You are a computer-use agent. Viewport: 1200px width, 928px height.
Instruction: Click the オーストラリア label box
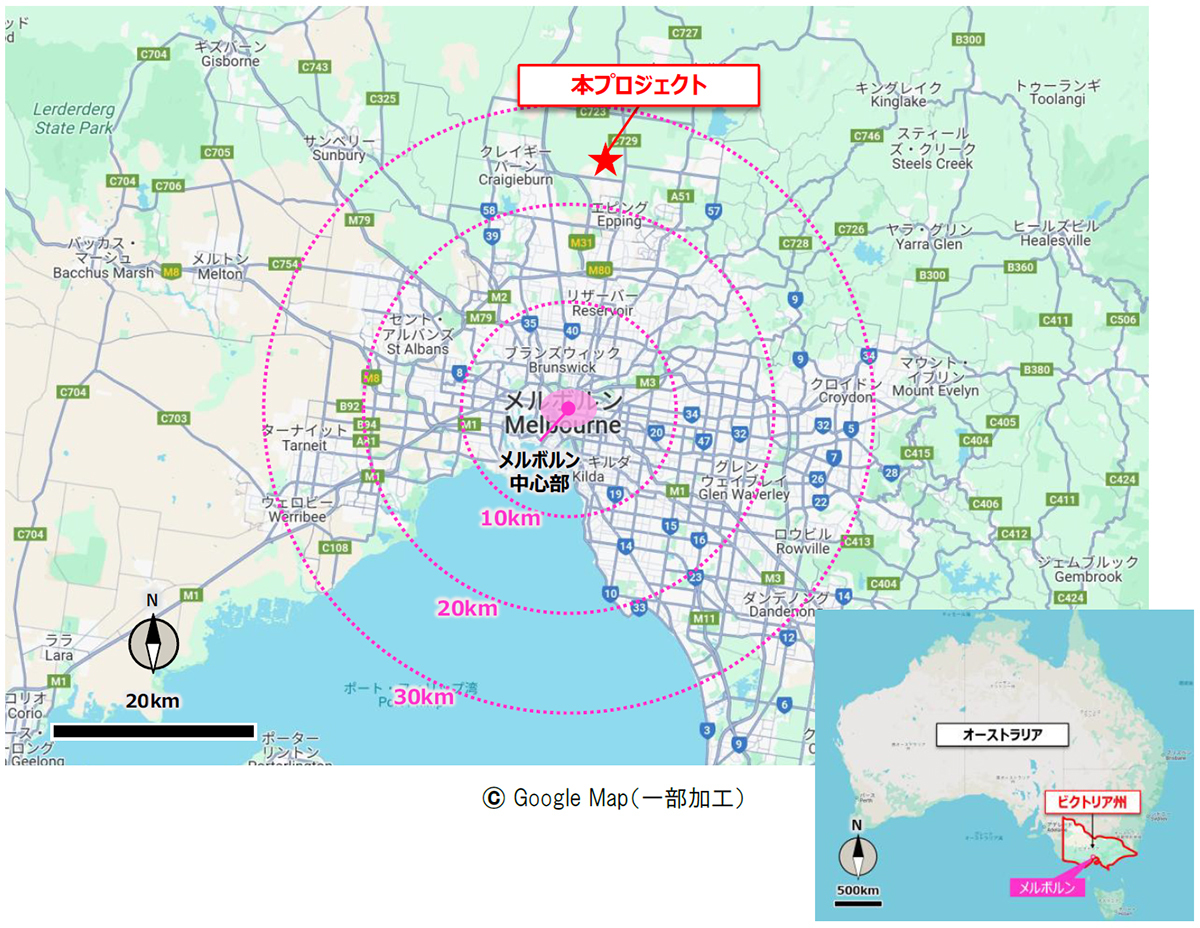tap(1002, 734)
